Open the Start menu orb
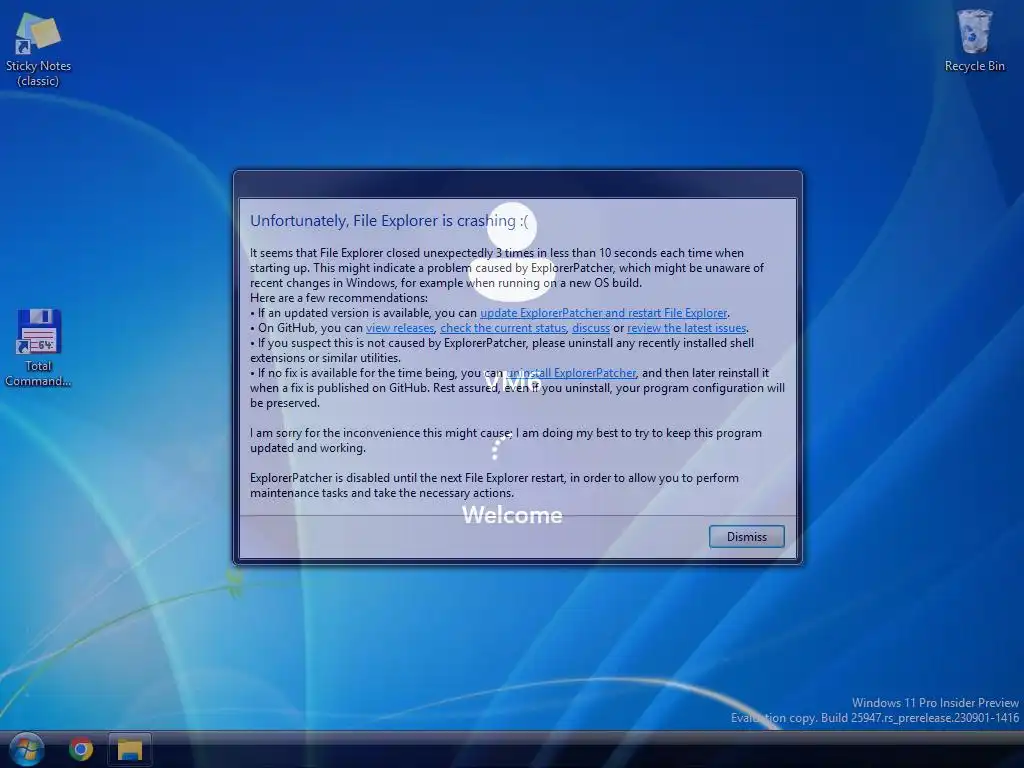Image resolution: width=1024 pixels, height=768 pixels. pyautogui.click(x=27, y=748)
